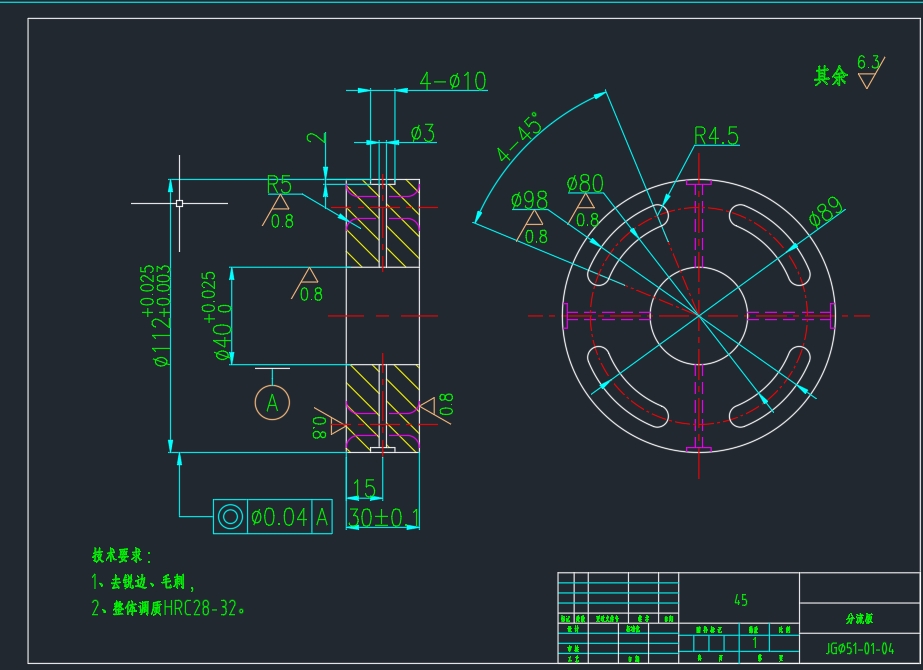Select the concentricity symbol in tolerance frame

230,517
